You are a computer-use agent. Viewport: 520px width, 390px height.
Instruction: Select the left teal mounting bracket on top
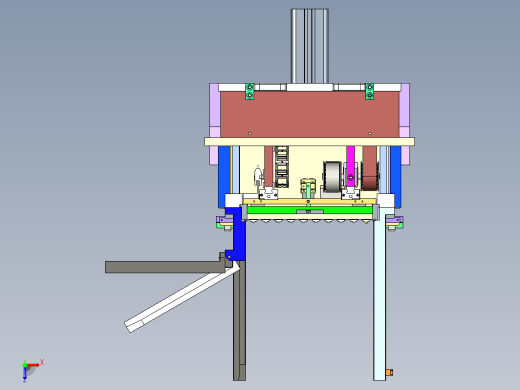click(x=250, y=91)
